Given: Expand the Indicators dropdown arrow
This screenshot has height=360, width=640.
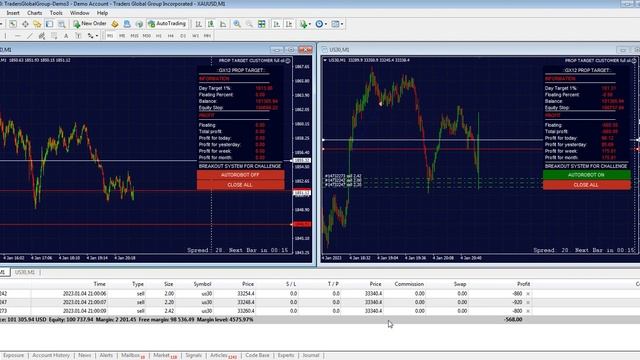Looking at the screenshot, I should (x=309, y=24).
